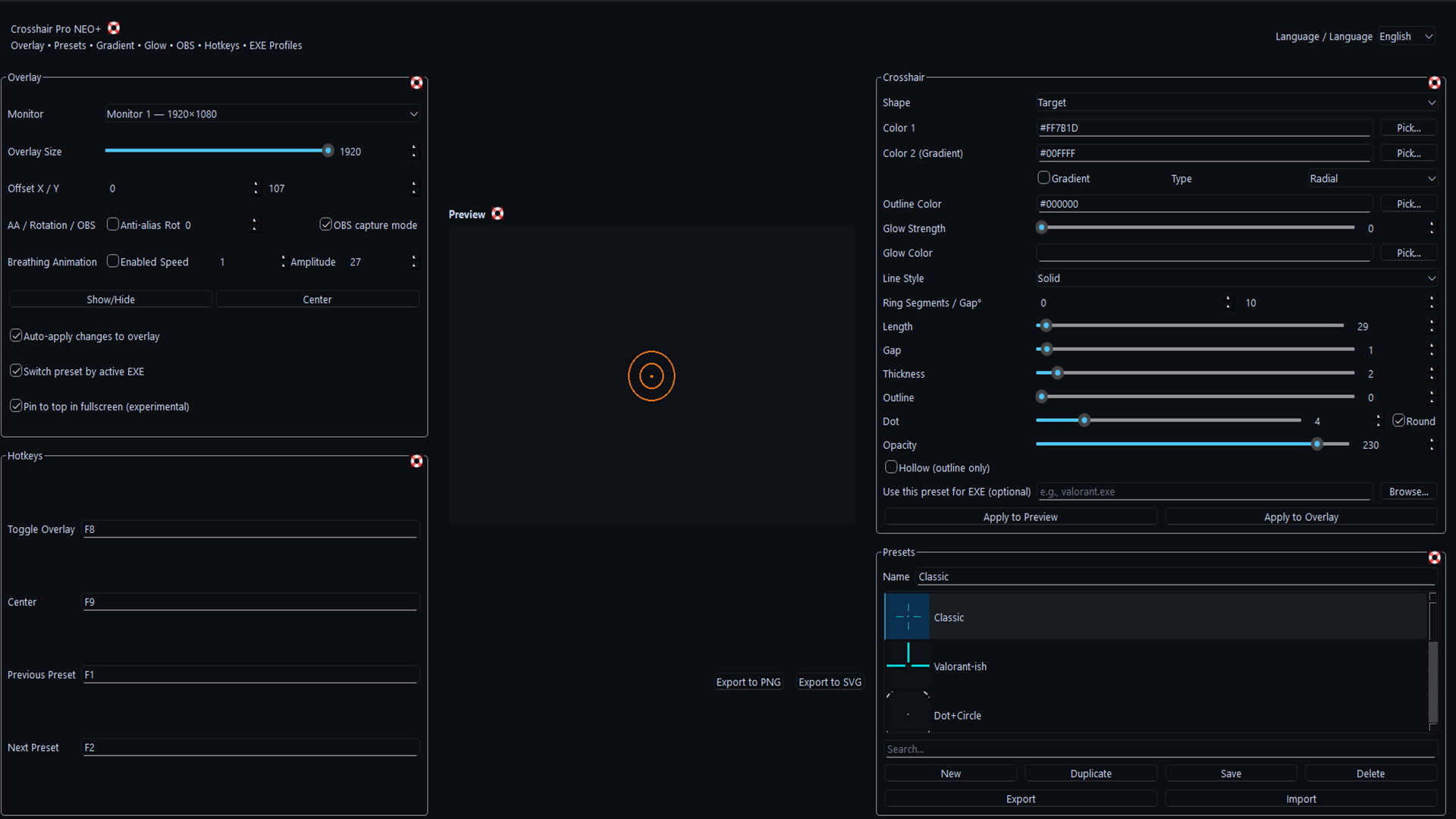Export the crosshair to PNG
The width and height of the screenshot is (1456, 819).
click(x=748, y=682)
